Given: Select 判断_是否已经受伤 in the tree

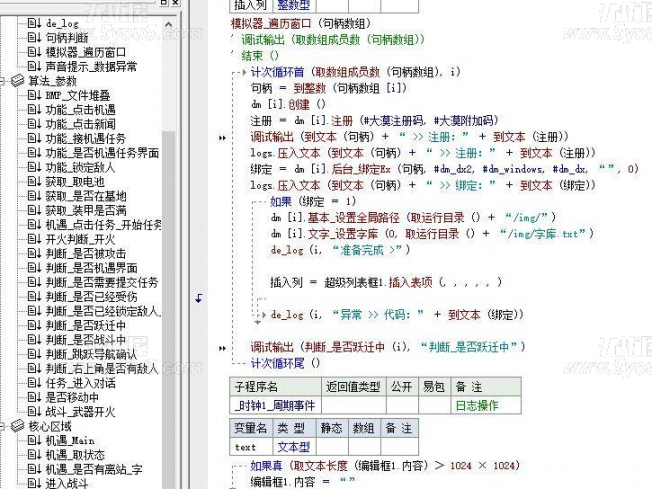Looking at the screenshot, I should (x=91, y=297).
